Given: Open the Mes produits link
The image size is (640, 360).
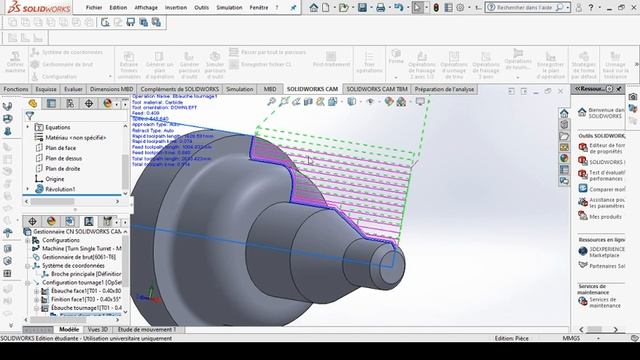Looking at the screenshot, I should click(605, 216).
